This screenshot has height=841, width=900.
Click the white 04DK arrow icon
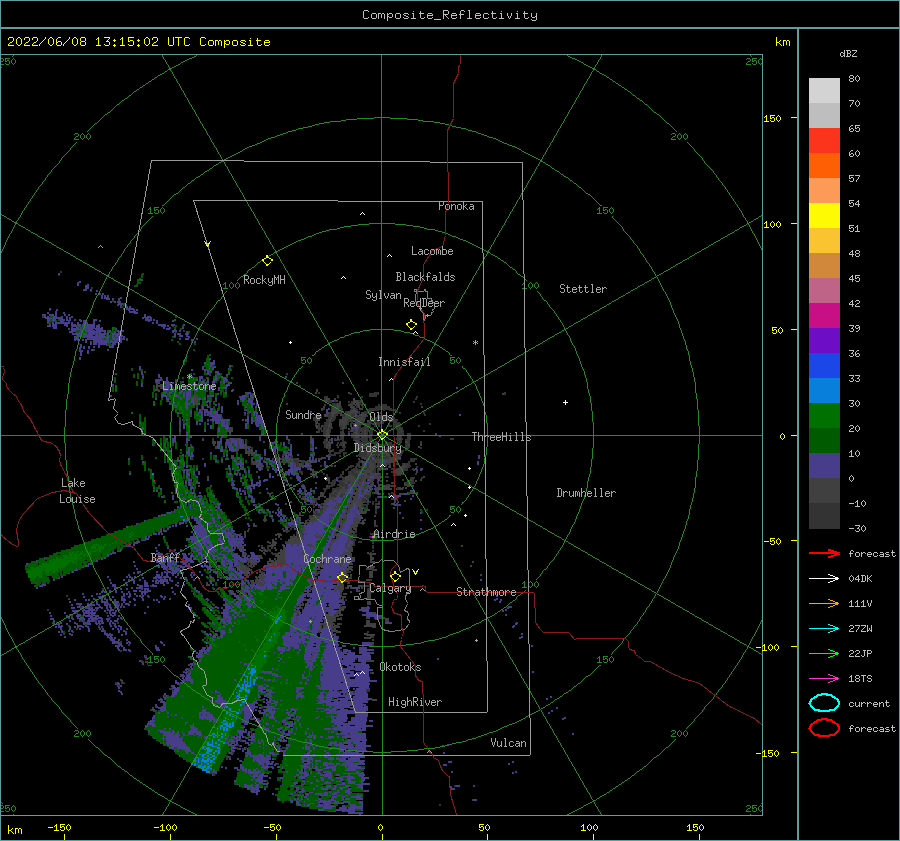point(824,579)
